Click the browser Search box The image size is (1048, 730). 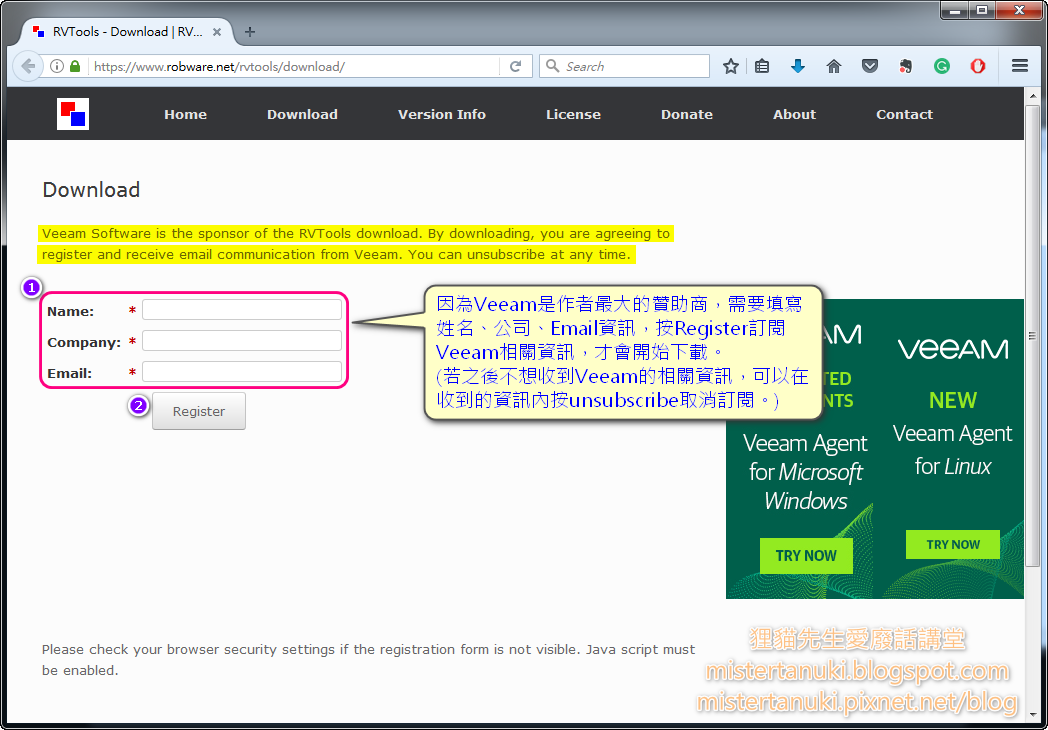[x=624, y=66]
